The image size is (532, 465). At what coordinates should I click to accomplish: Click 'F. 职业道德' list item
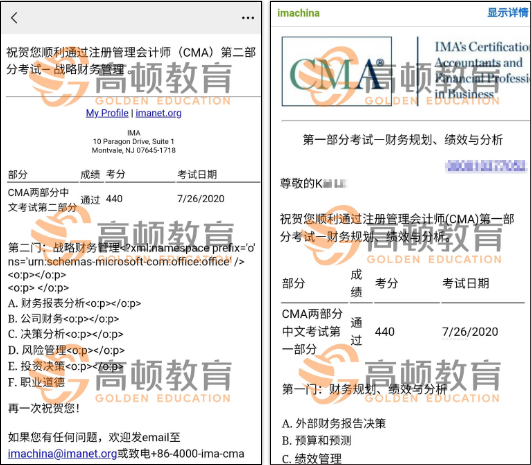click(36, 382)
